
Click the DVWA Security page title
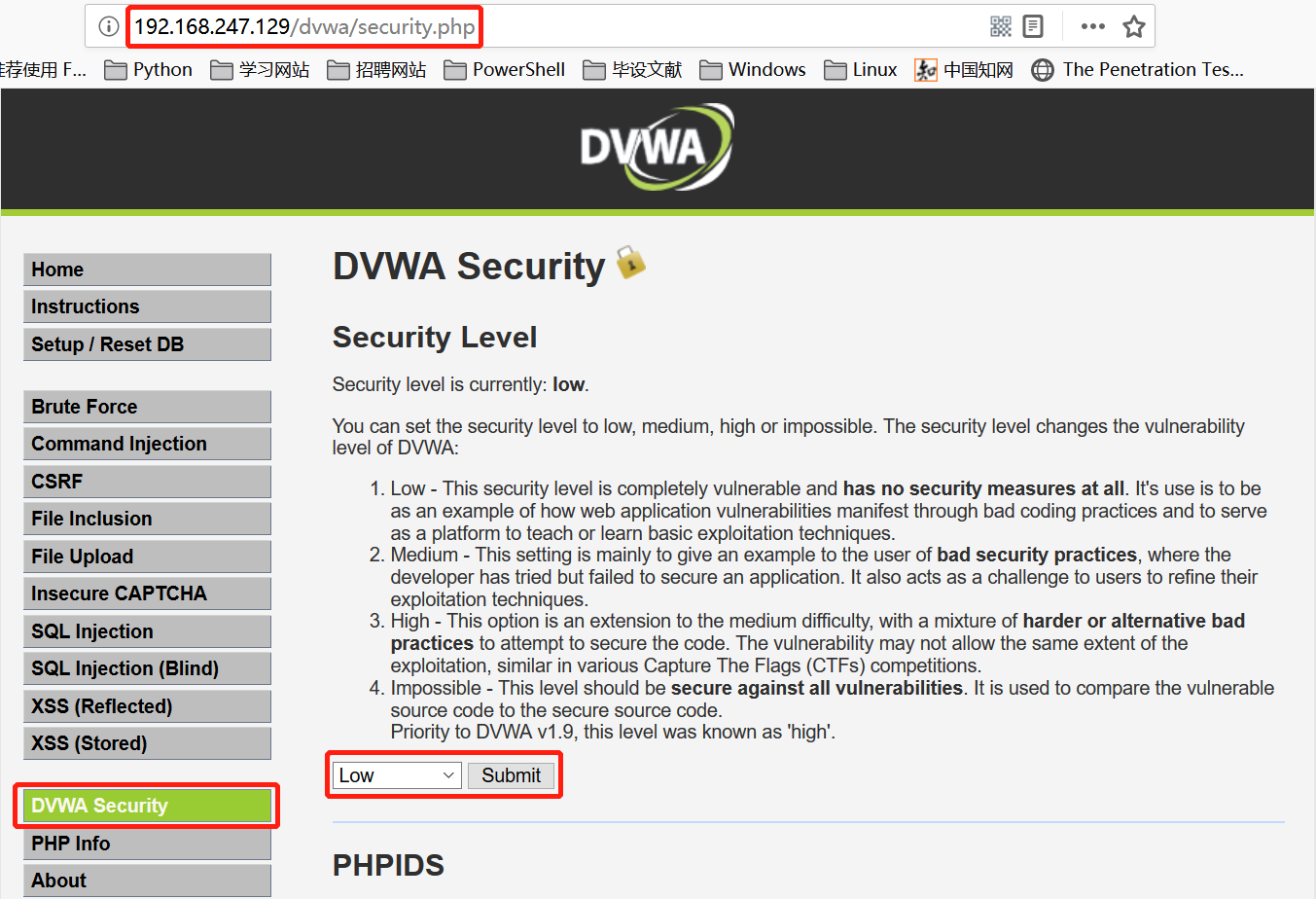pos(469,266)
